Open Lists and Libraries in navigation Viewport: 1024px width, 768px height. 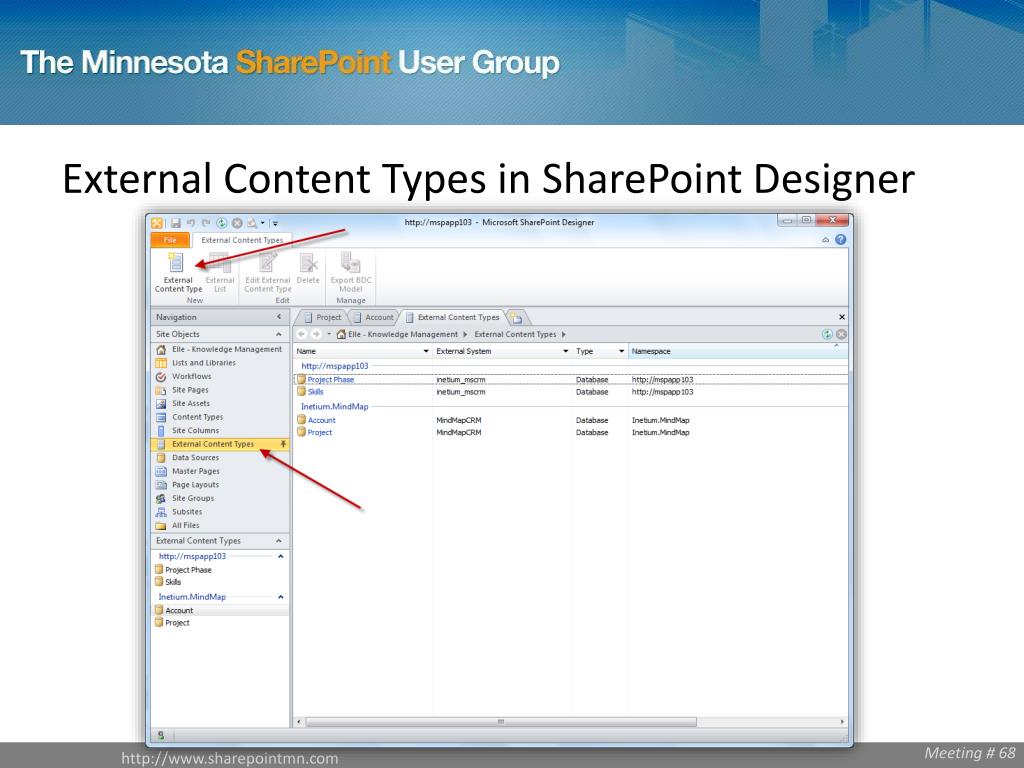[x=220, y=363]
